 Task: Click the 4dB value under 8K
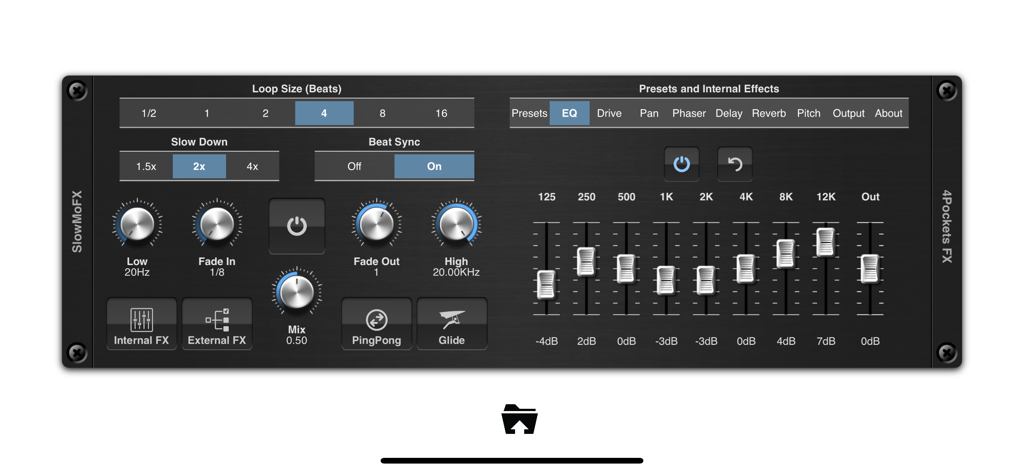(x=786, y=341)
